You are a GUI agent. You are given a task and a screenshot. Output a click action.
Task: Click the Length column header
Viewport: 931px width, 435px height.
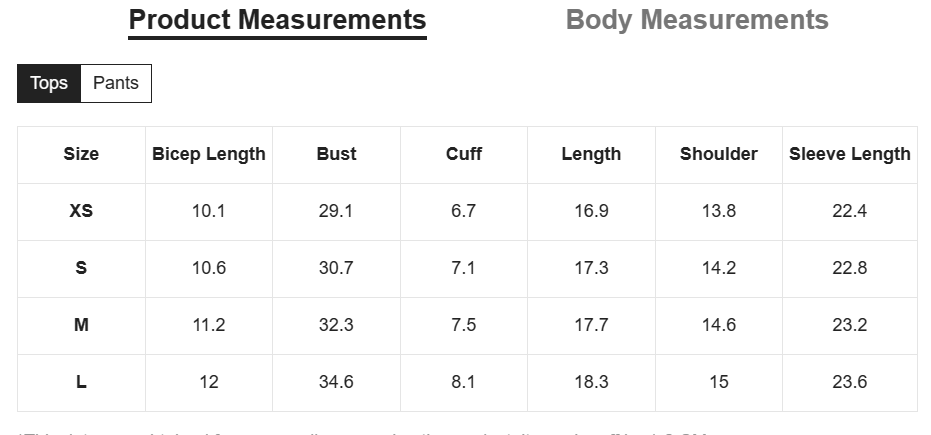click(x=591, y=154)
